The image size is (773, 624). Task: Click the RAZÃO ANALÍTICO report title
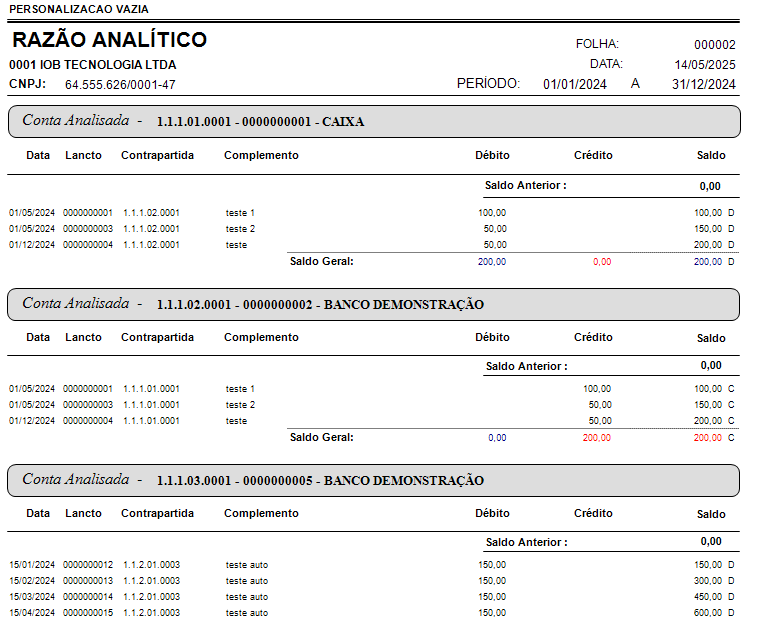[109, 40]
